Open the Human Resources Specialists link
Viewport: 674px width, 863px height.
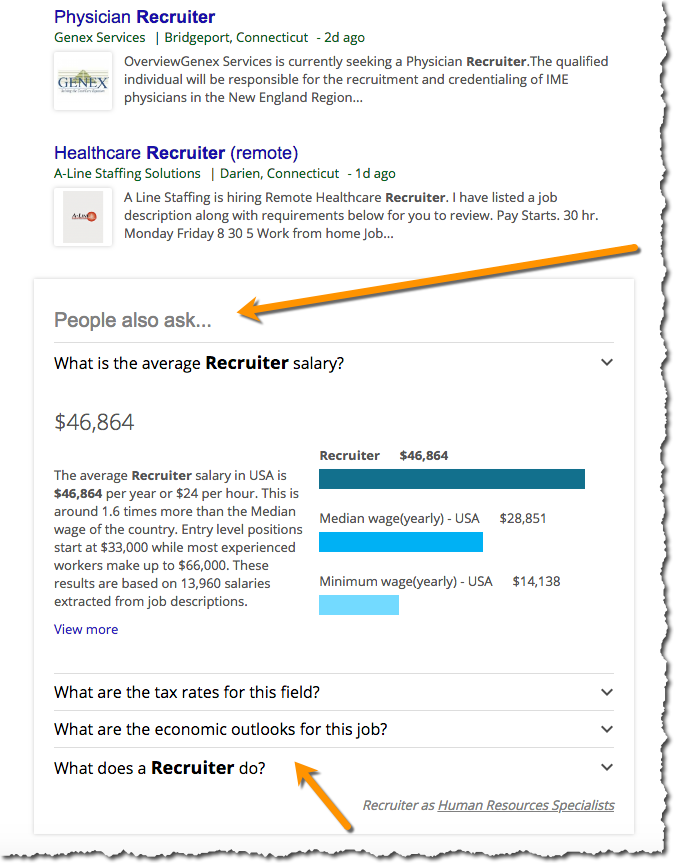(x=526, y=805)
